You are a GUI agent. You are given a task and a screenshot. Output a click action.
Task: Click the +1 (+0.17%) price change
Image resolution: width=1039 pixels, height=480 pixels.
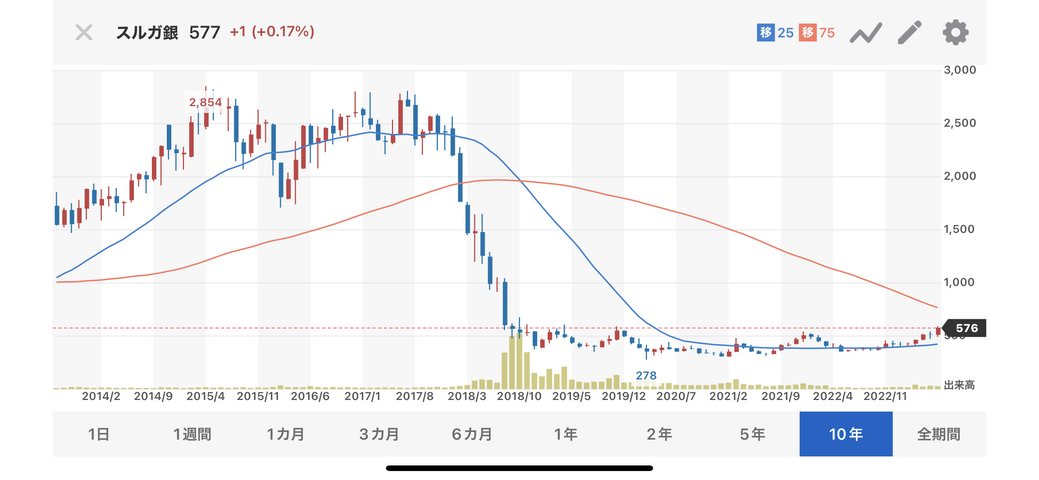click(x=272, y=32)
